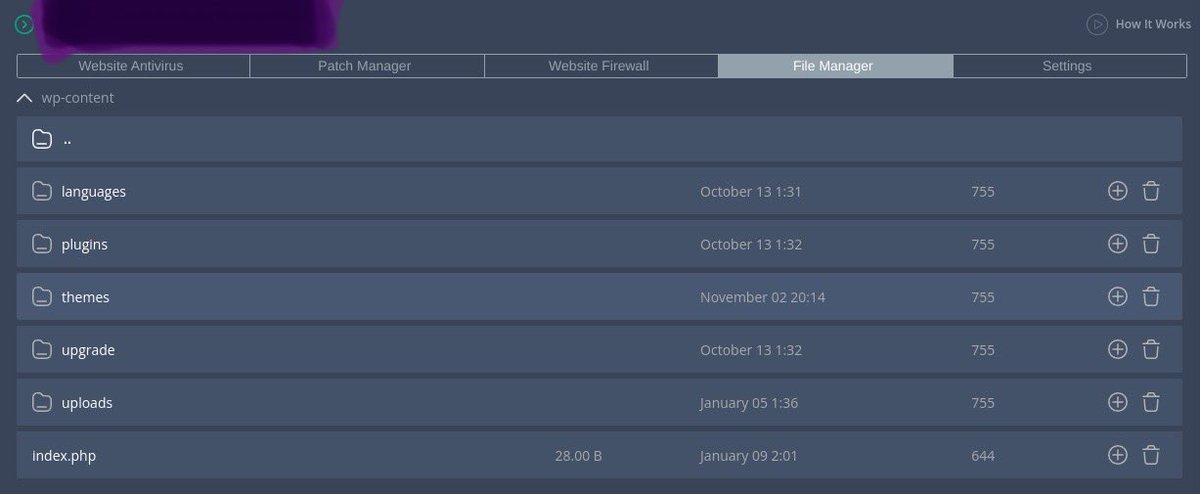1200x494 pixels.
Task: Click the 755 permission of themes folder
Action: point(983,297)
